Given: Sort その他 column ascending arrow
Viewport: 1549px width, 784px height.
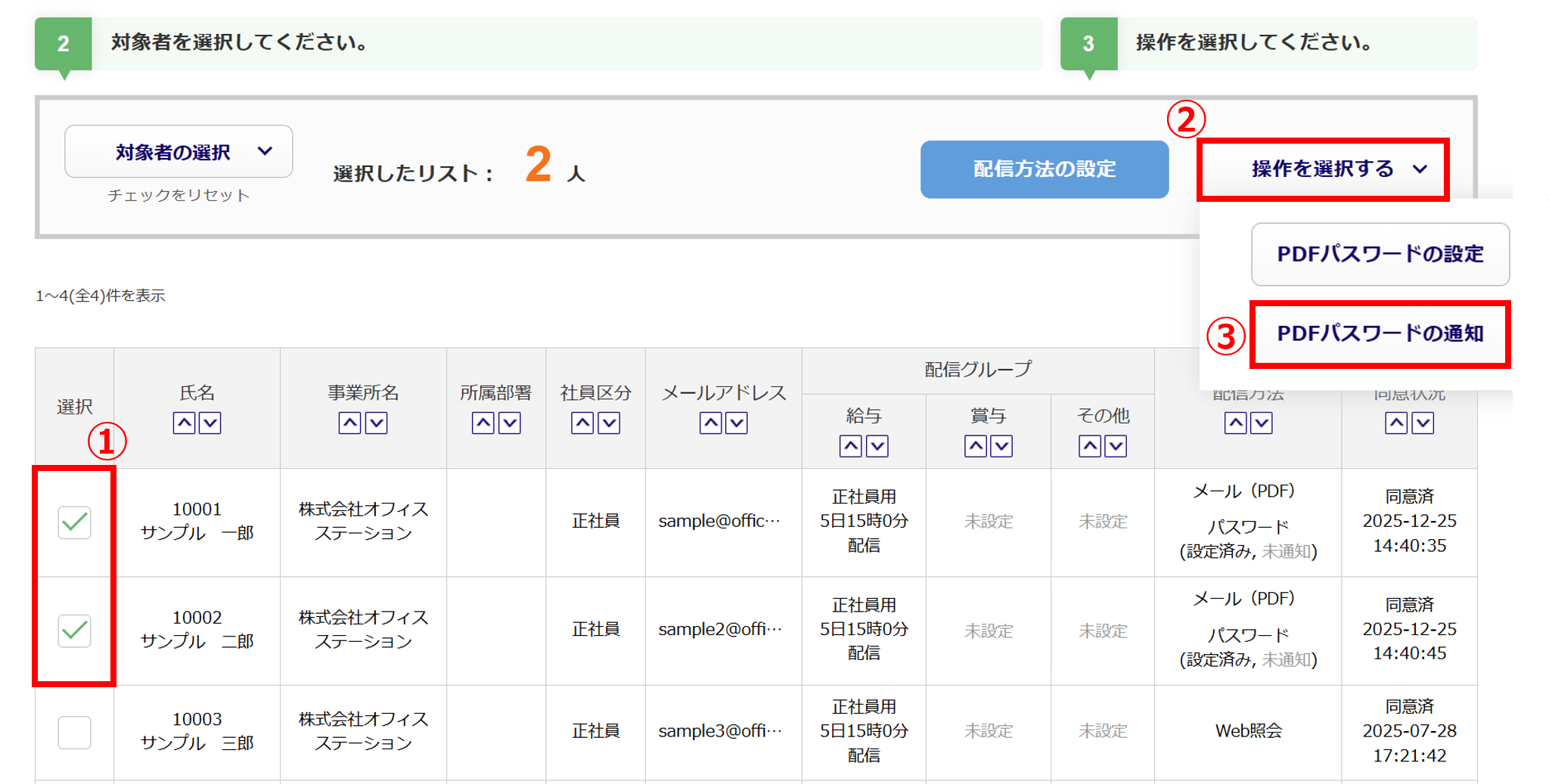Looking at the screenshot, I should [x=1090, y=446].
